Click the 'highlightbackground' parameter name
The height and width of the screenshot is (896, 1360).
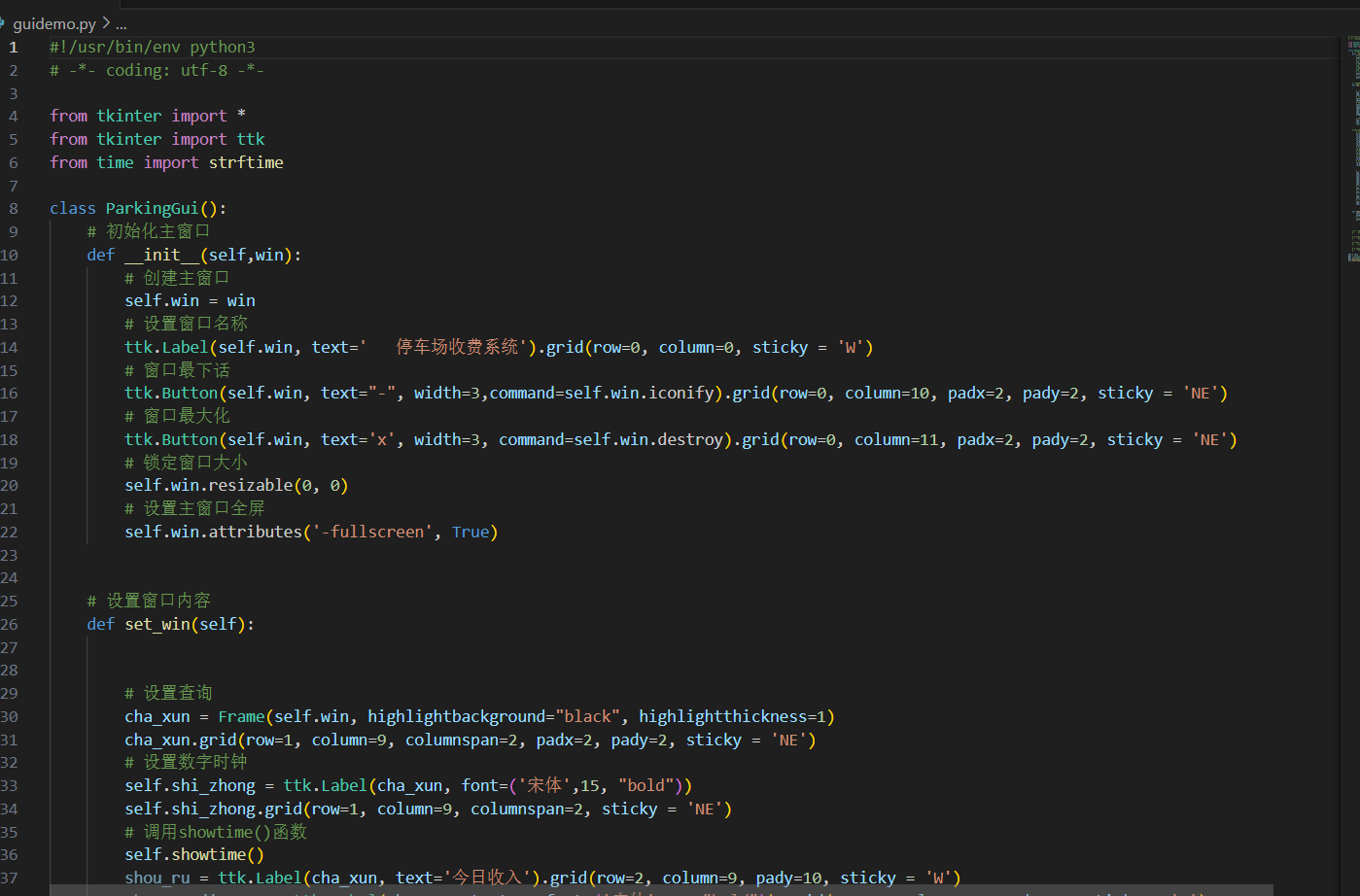coord(457,716)
